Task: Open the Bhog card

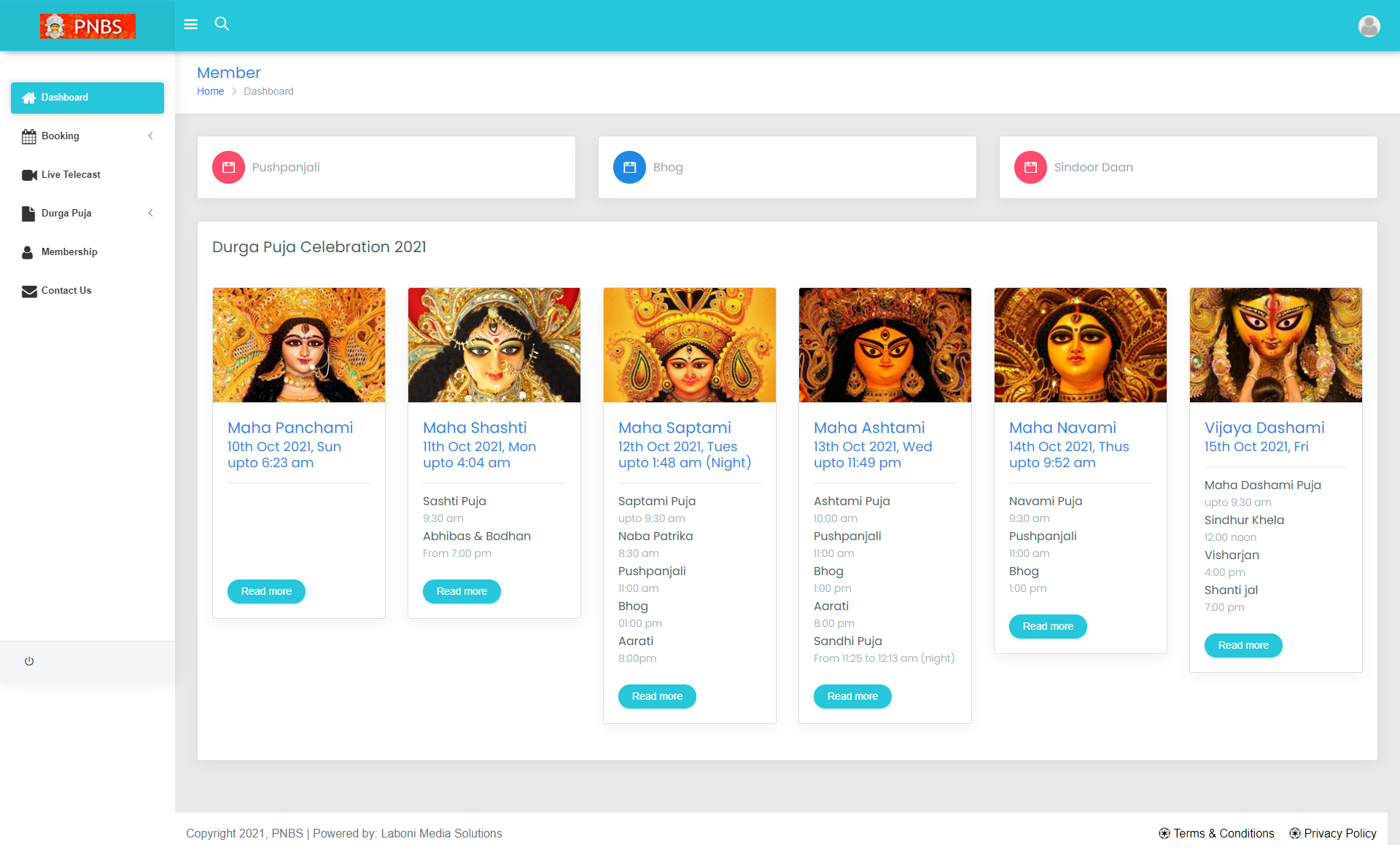Action: coord(787,168)
